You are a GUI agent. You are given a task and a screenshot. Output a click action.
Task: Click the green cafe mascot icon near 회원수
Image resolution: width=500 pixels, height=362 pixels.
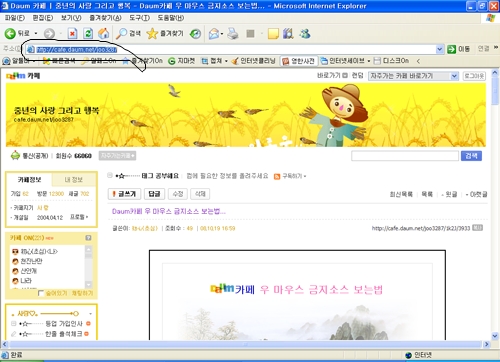[15, 156]
